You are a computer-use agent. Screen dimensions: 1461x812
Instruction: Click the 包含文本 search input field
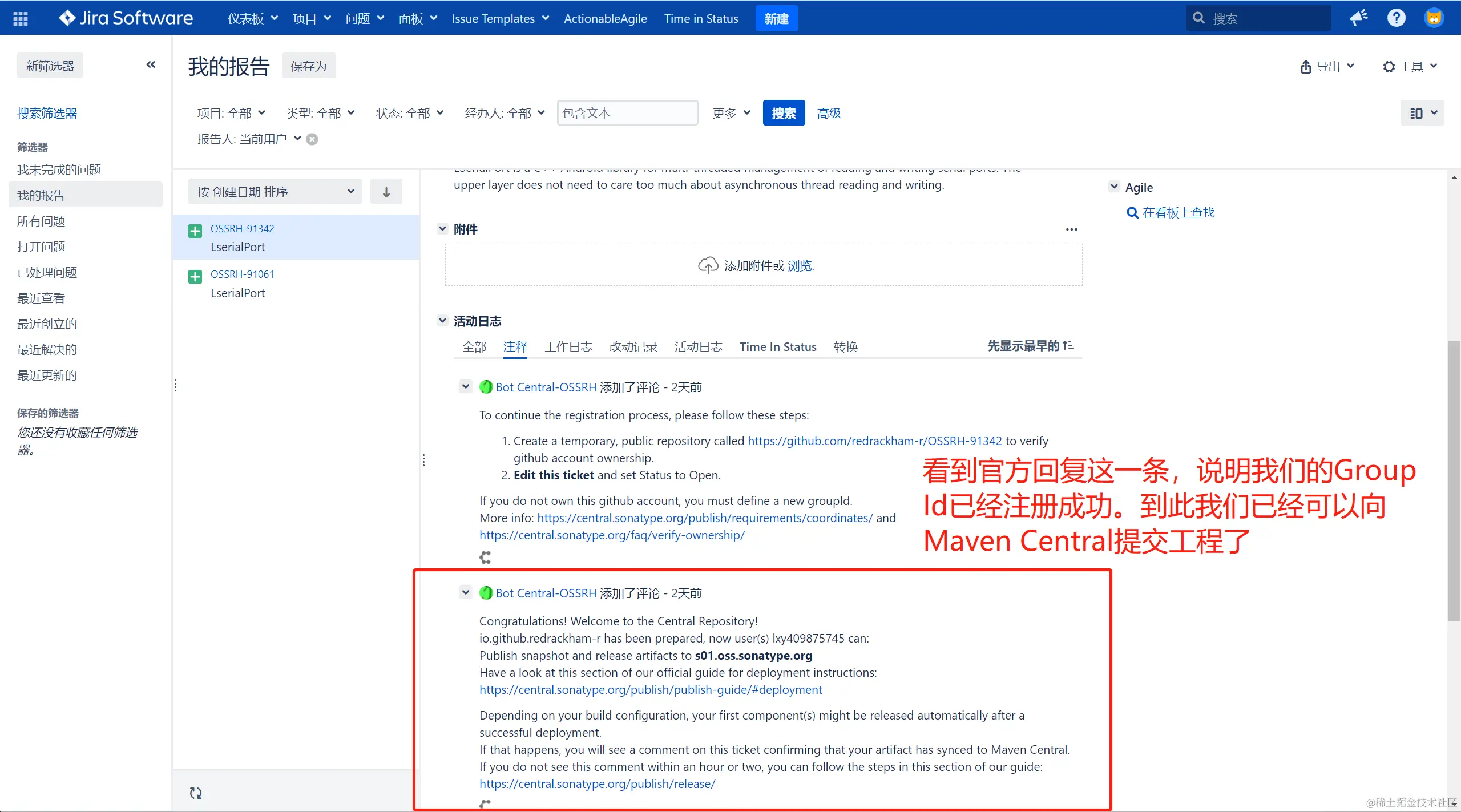click(x=627, y=114)
